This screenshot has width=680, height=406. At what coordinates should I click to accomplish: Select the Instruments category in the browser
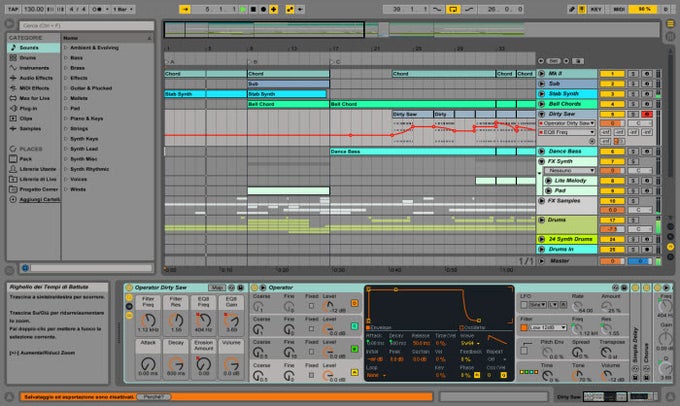[x=33, y=68]
